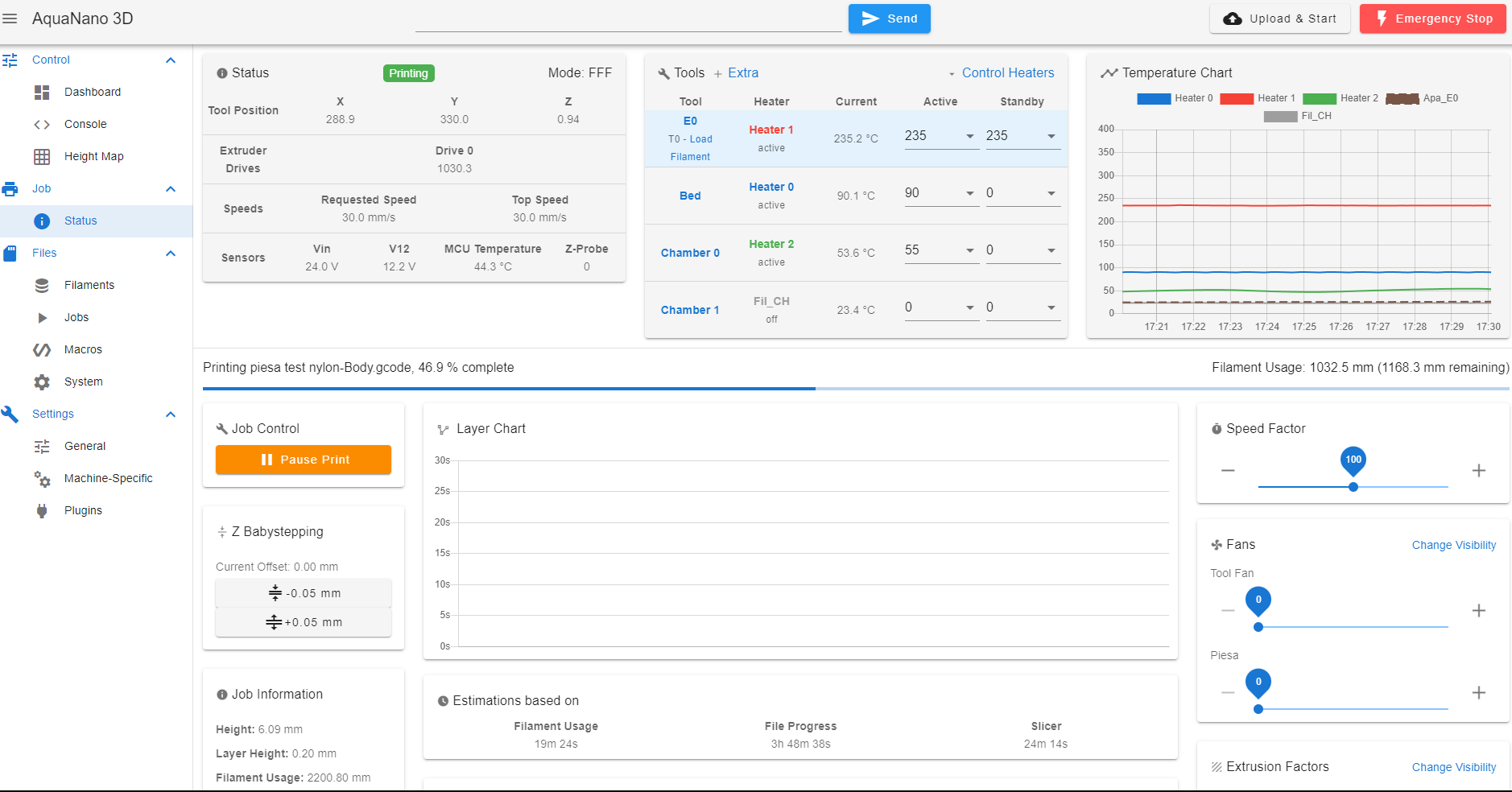Toggle Heater 1 legend in temperature chart
Viewport: 1512px width, 792px height.
[x=1258, y=98]
